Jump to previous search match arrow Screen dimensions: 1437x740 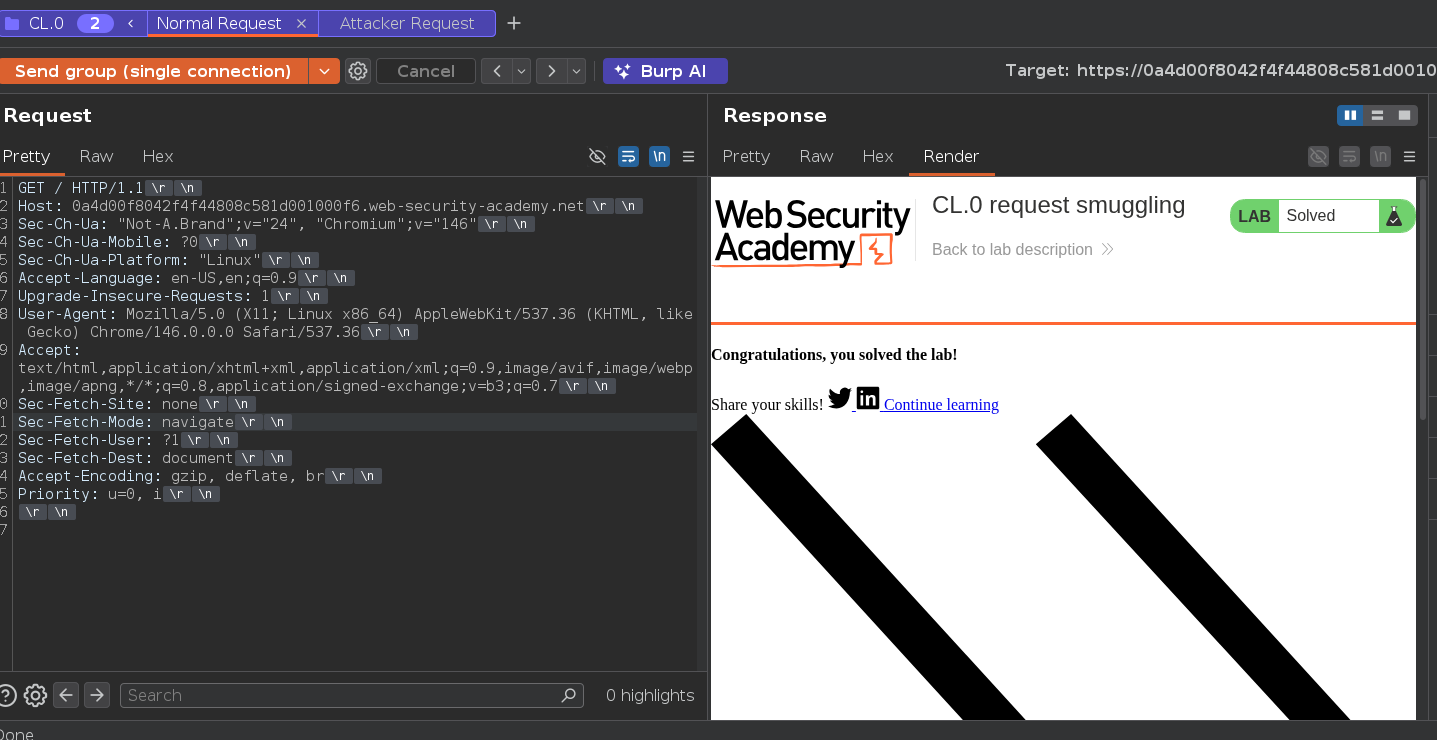pyautogui.click(x=66, y=695)
